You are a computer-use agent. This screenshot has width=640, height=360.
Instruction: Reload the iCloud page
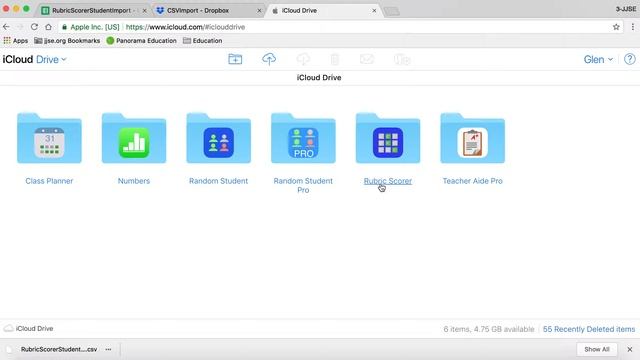(x=34, y=27)
